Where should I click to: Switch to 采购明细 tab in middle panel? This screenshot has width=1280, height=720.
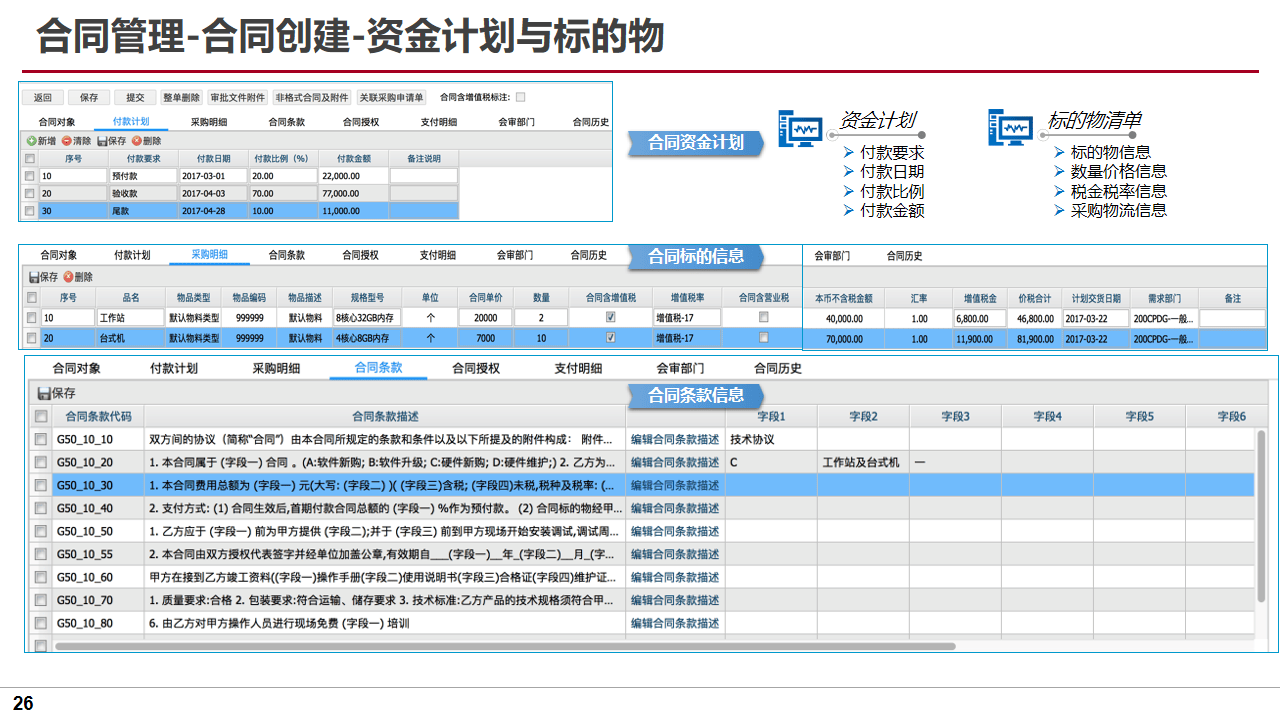click(x=209, y=255)
